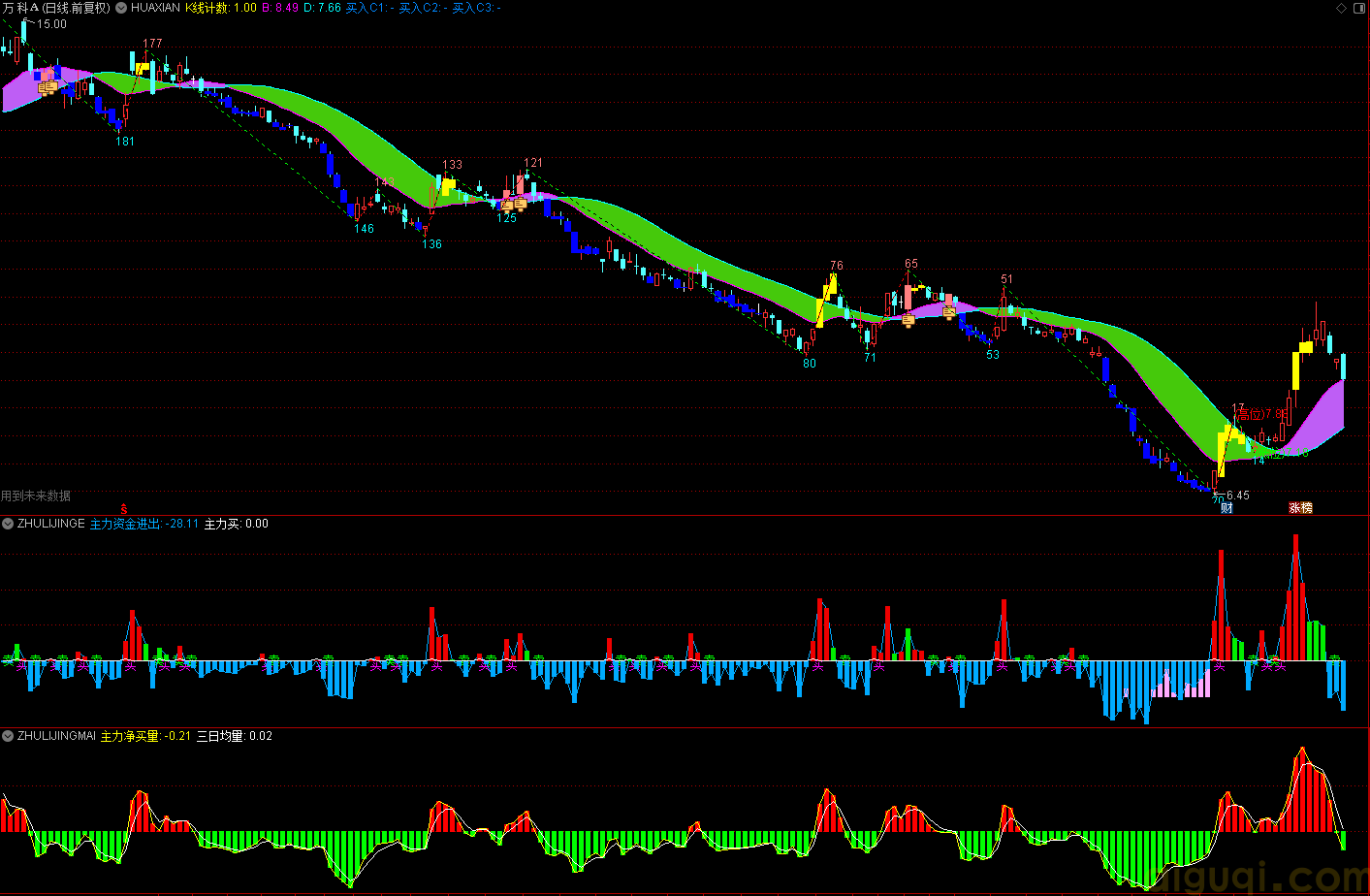Click the 6.45 low price label

[x=1238, y=496]
